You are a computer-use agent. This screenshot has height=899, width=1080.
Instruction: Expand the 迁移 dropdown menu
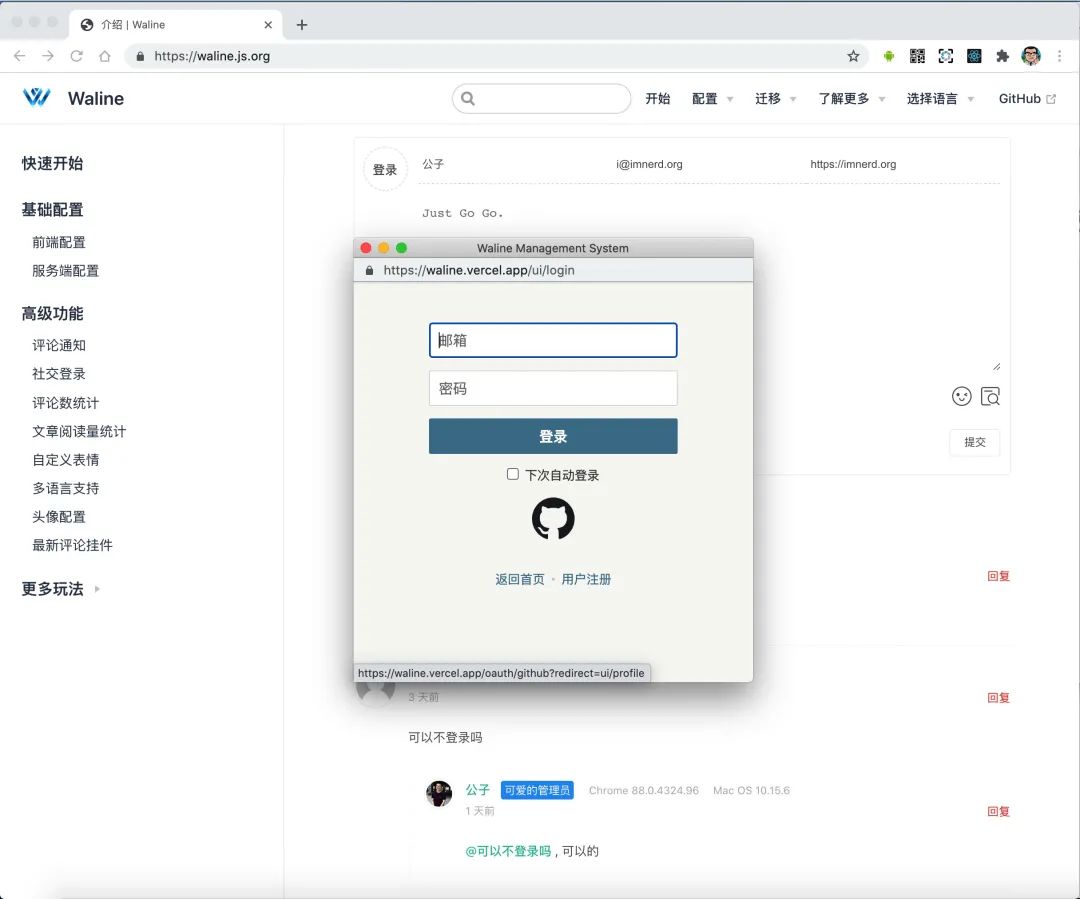pos(775,99)
